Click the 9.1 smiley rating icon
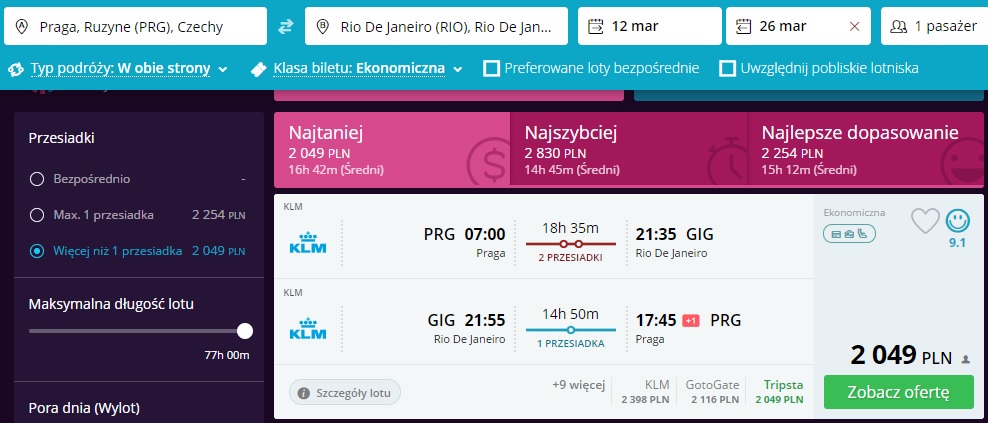Image resolution: width=988 pixels, height=423 pixels. (957, 221)
